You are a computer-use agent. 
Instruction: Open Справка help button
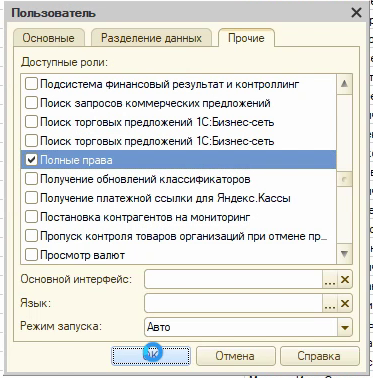coord(320,356)
